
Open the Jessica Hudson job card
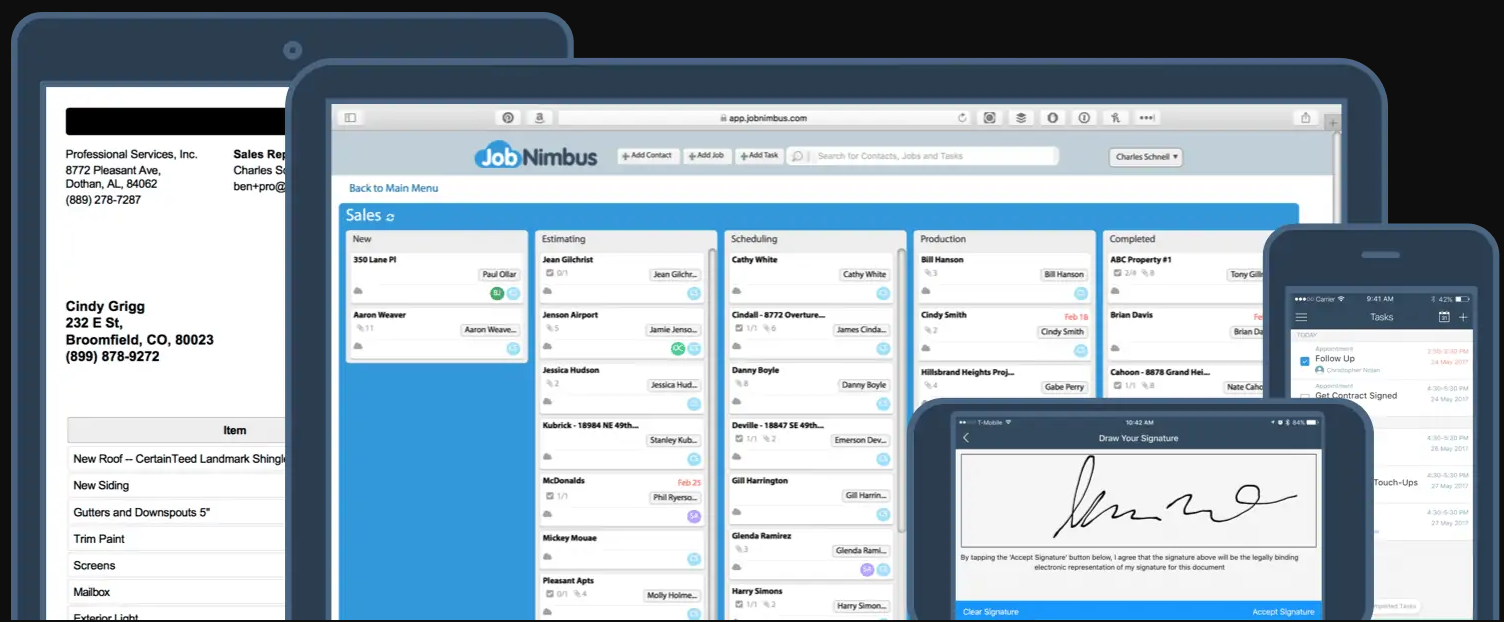pos(621,387)
